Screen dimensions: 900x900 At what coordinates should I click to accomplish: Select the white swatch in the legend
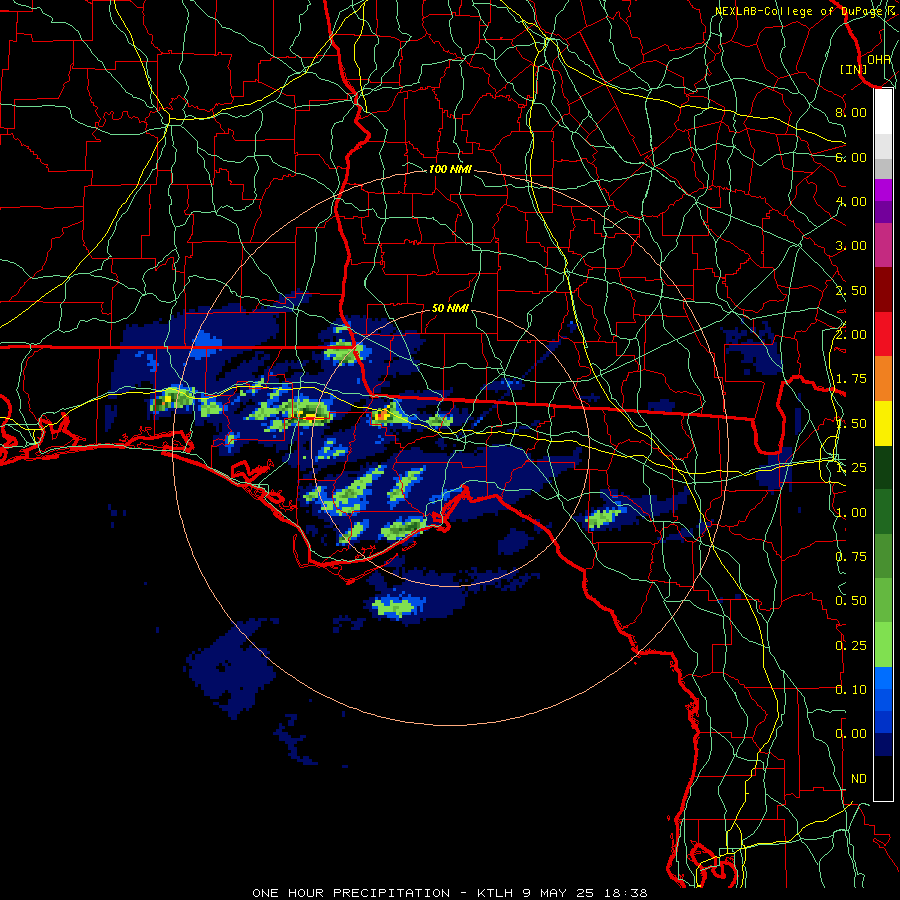click(x=883, y=112)
